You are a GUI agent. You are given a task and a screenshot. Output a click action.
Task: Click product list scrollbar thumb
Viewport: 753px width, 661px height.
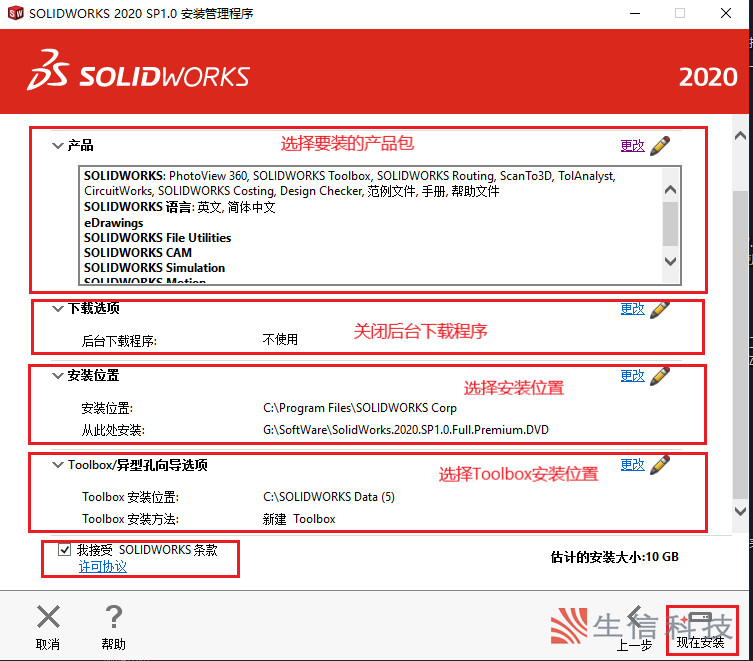670,224
